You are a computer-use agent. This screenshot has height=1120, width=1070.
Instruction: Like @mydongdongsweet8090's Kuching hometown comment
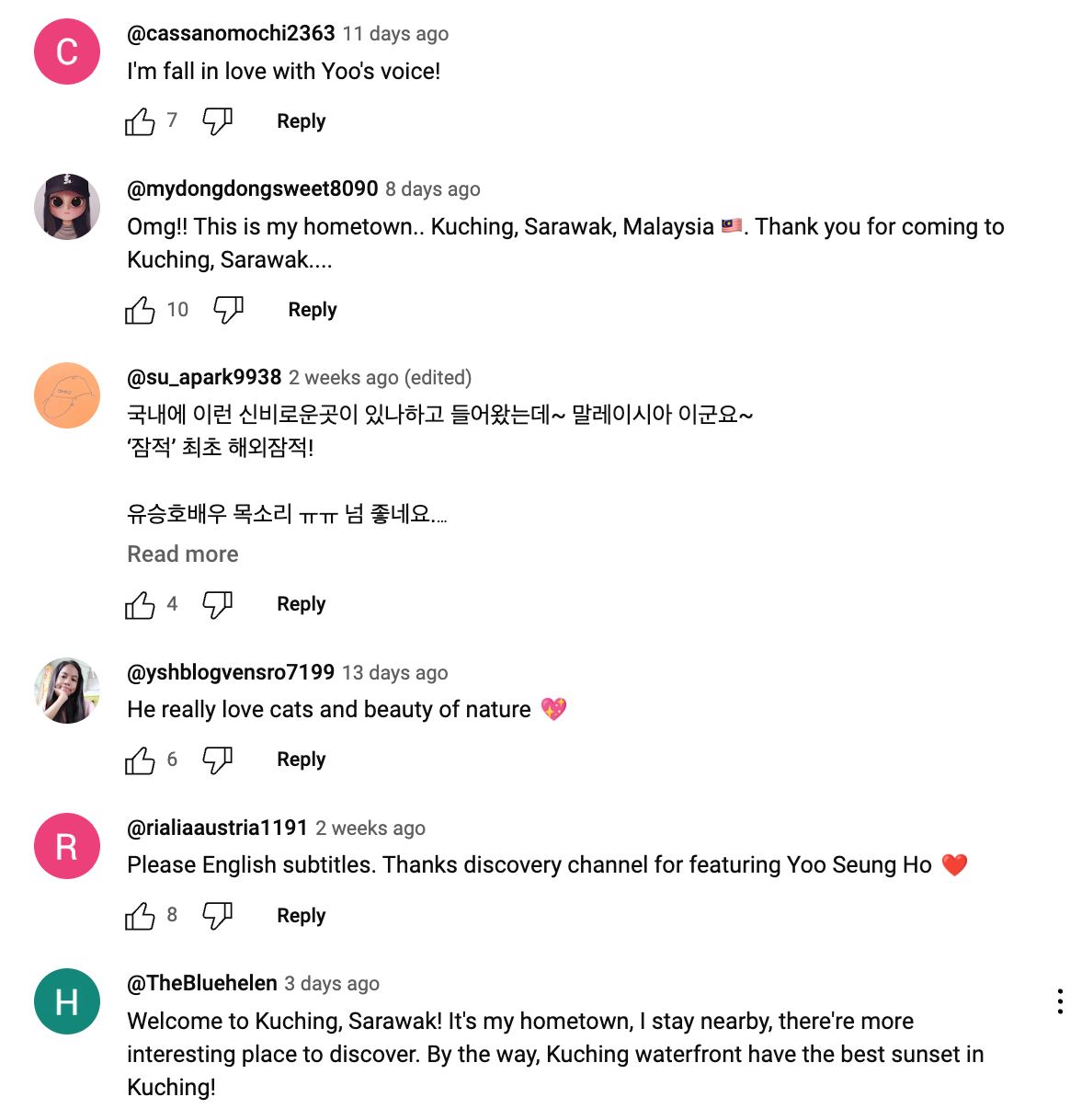pos(140,310)
